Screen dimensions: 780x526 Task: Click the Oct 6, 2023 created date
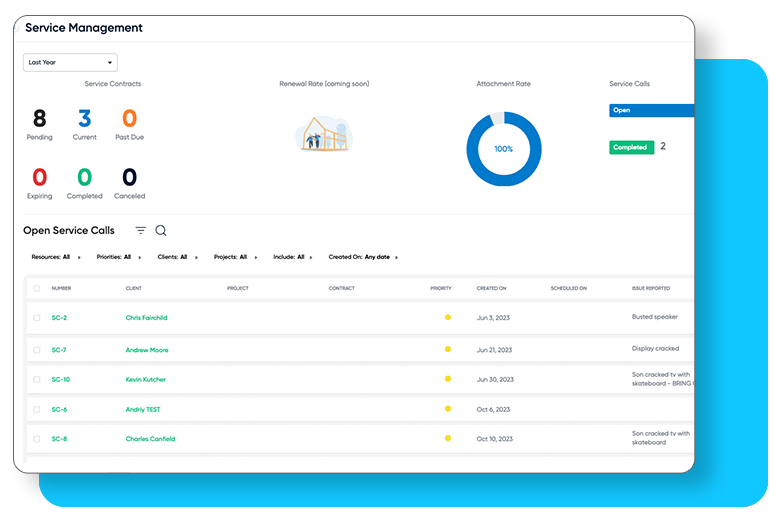[493, 409]
